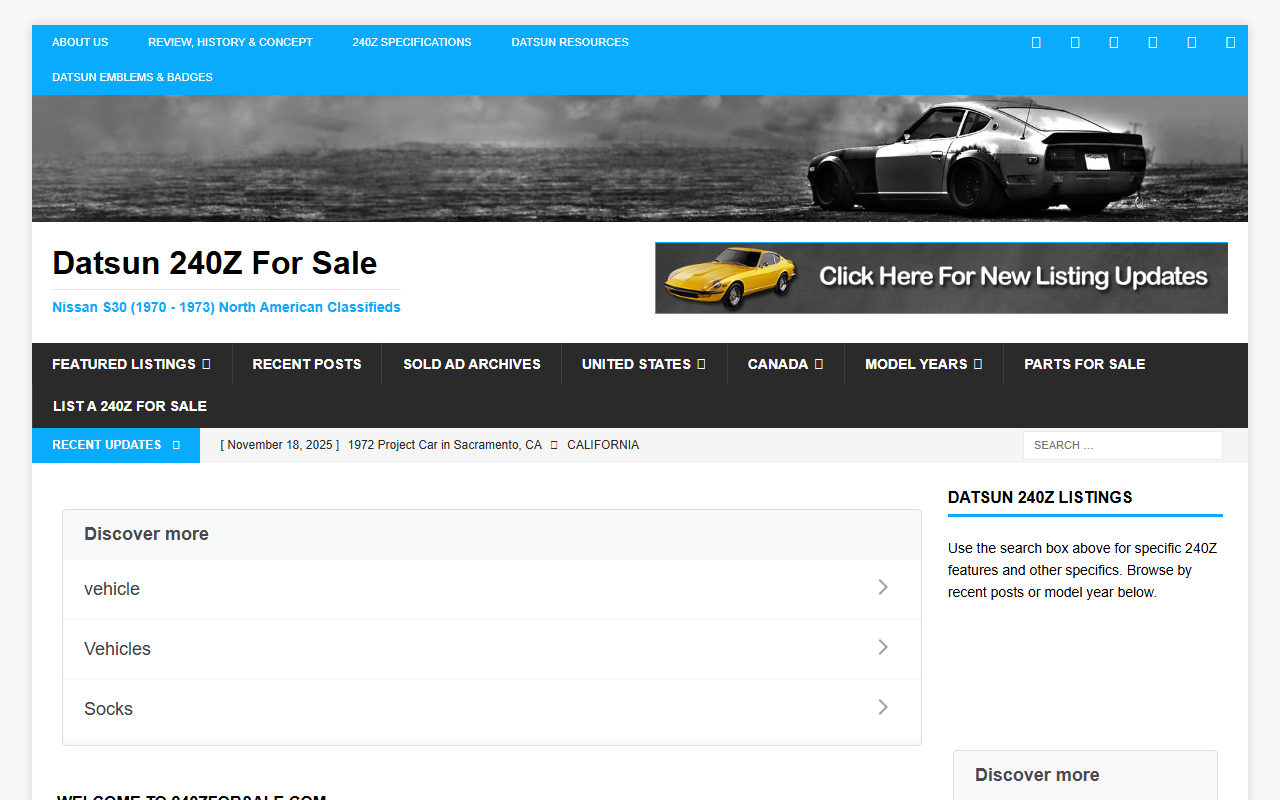The image size is (1280, 800).
Task: Expand the United States menu
Action: [644, 364]
